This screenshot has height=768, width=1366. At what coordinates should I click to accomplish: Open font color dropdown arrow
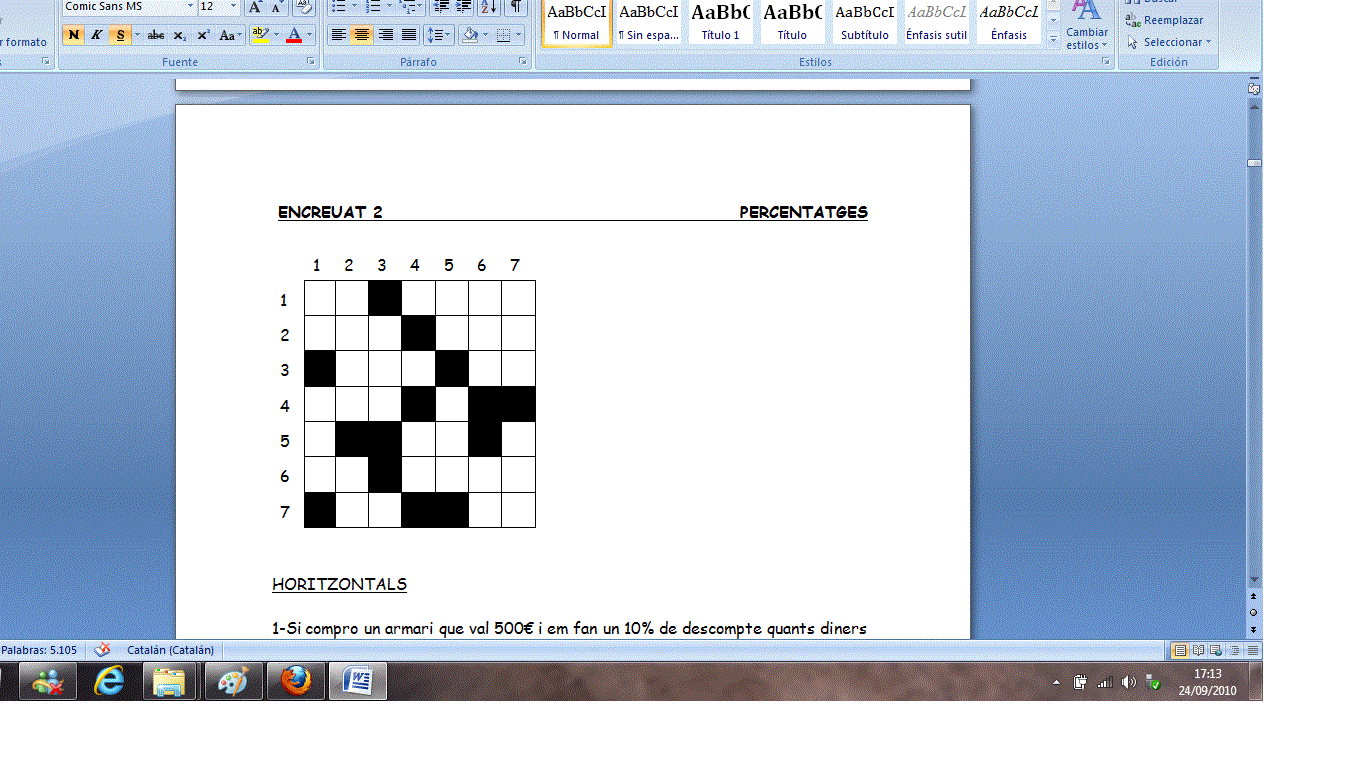click(309, 35)
